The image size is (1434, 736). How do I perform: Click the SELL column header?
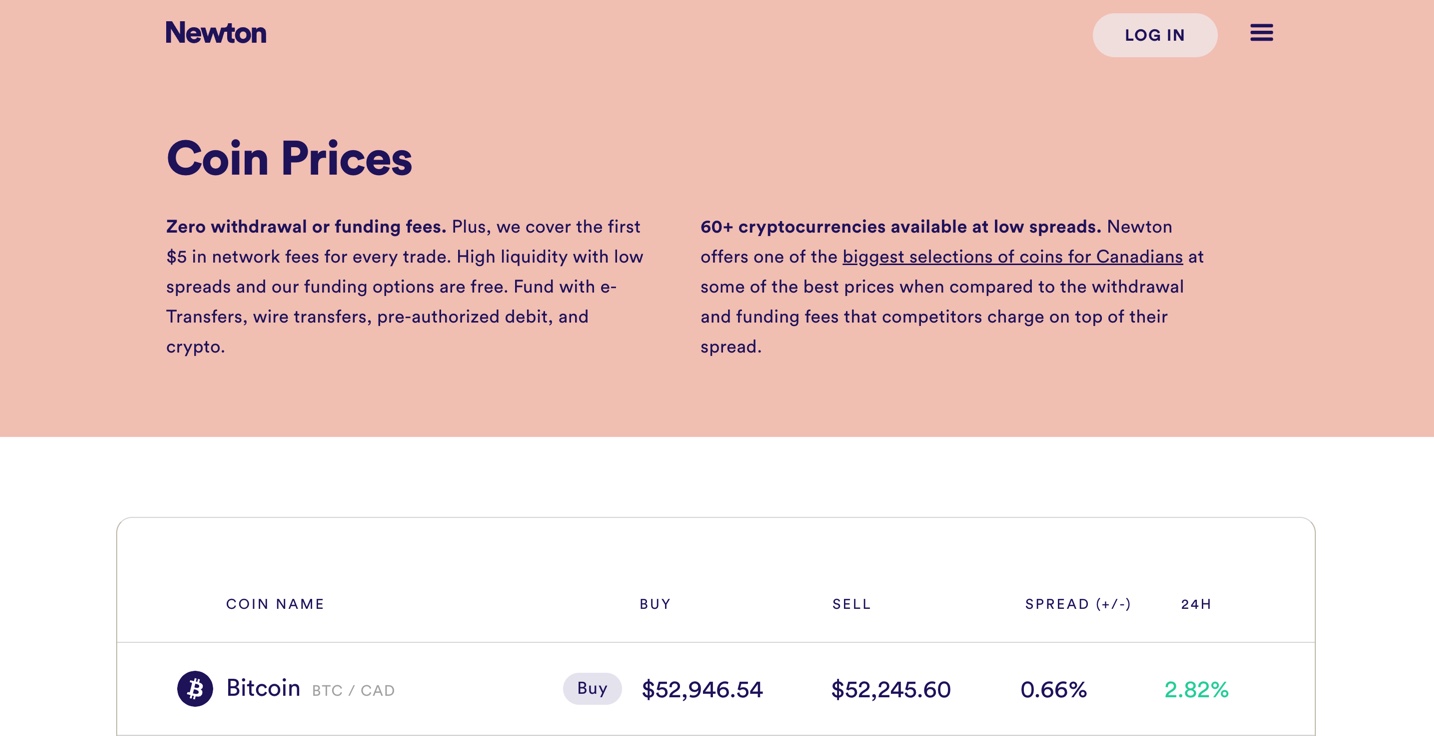[851, 604]
